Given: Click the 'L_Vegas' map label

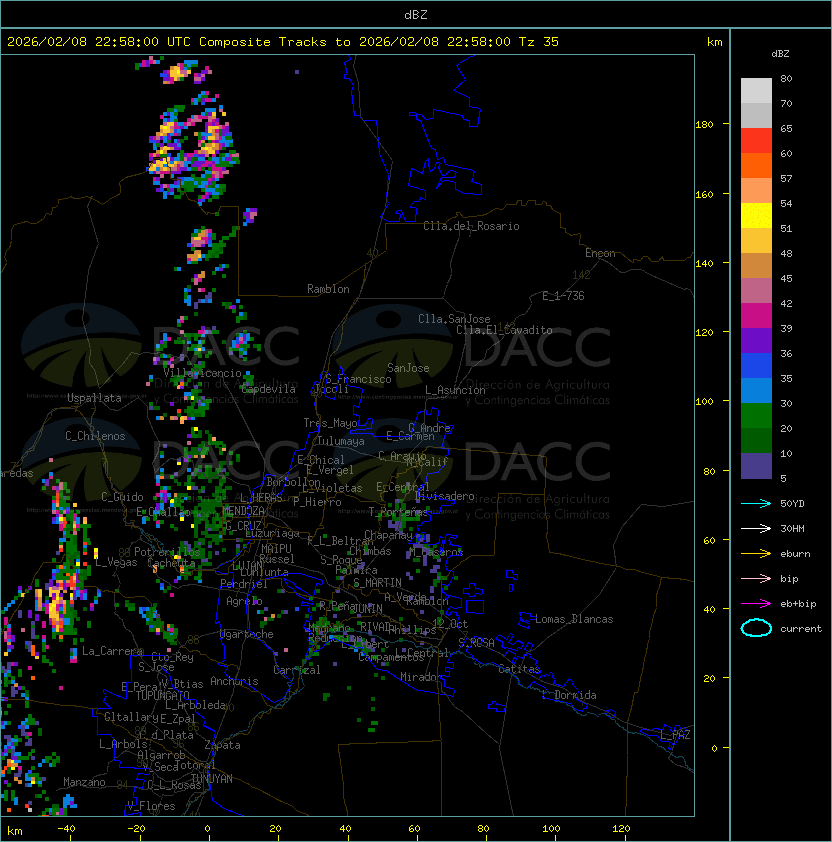Looking at the screenshot, I should (116, 562).
